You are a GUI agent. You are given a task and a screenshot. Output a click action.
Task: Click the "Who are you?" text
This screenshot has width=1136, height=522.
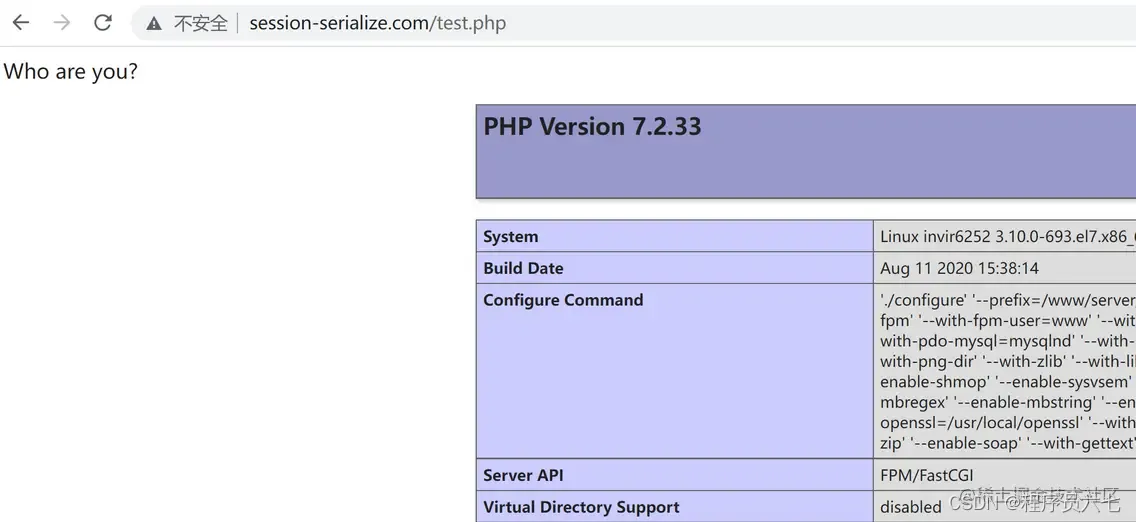click(70, 71)
